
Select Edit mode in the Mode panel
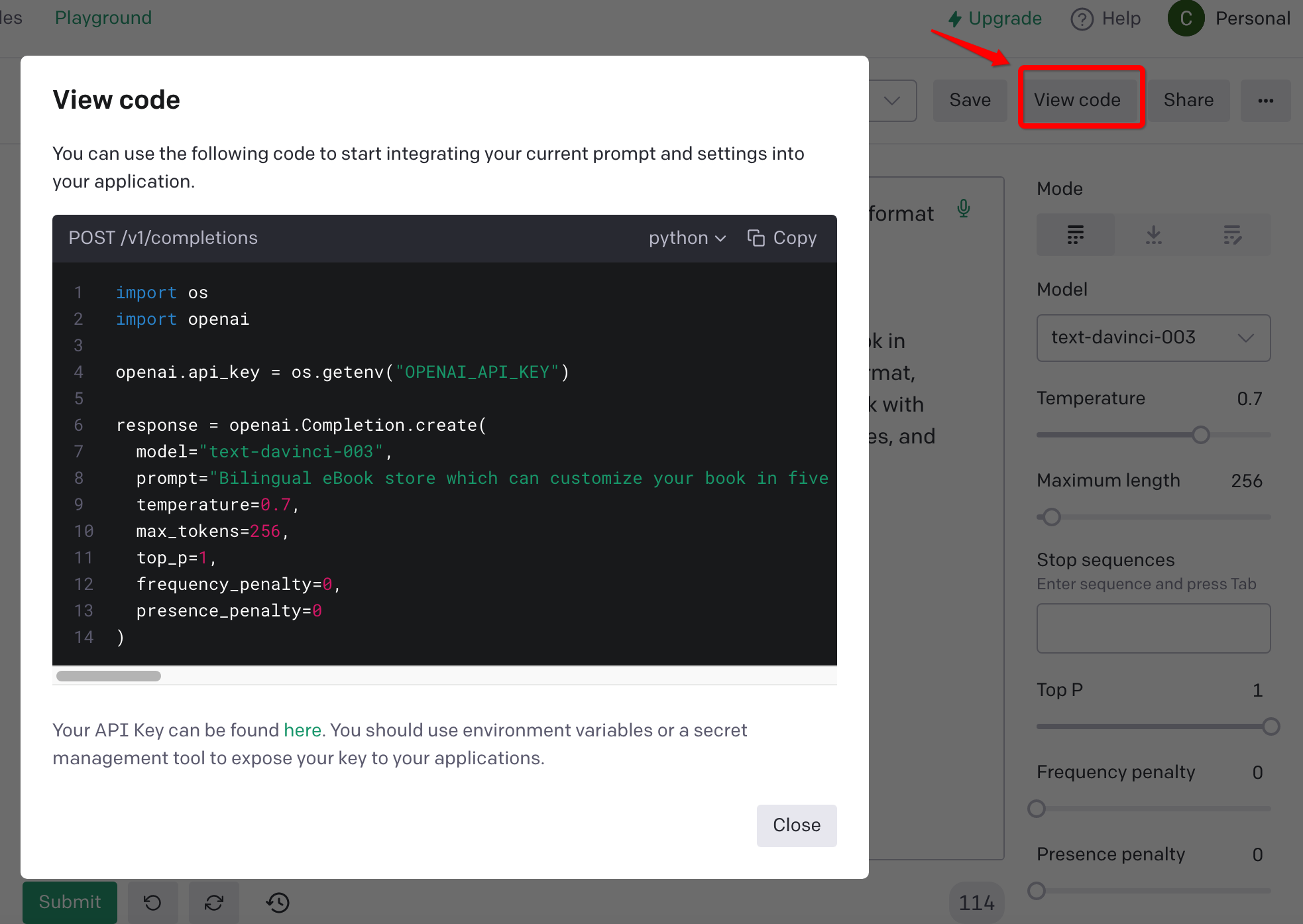pyautogui.click(x=1233, y=234)
